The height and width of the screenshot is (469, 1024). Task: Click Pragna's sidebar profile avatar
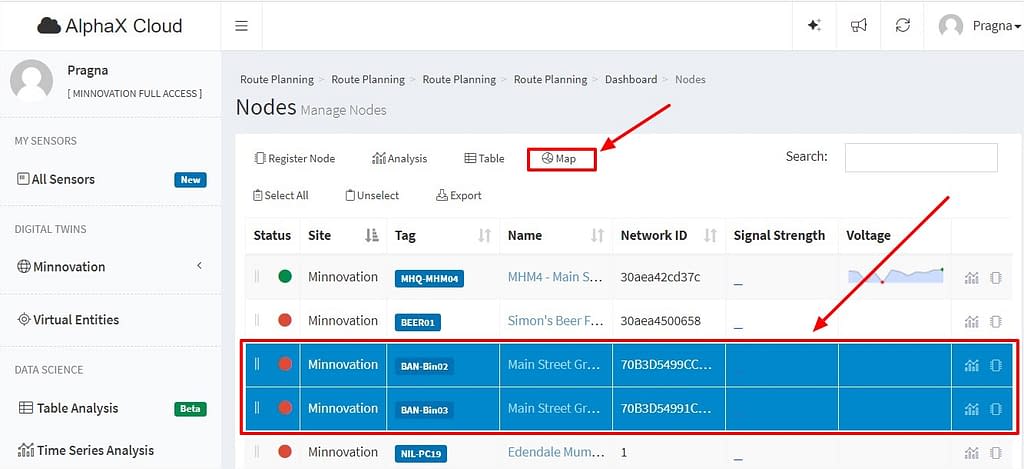pyautogui.click(x=31, y=81)
